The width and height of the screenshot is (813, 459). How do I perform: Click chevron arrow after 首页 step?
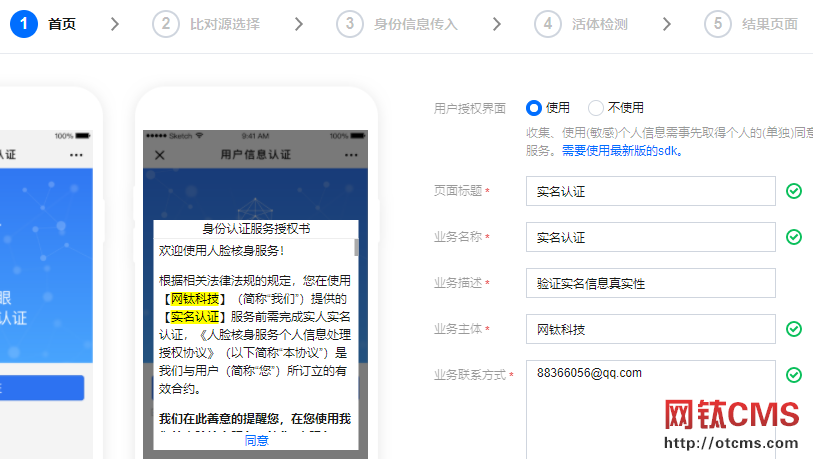click(115, 24)
